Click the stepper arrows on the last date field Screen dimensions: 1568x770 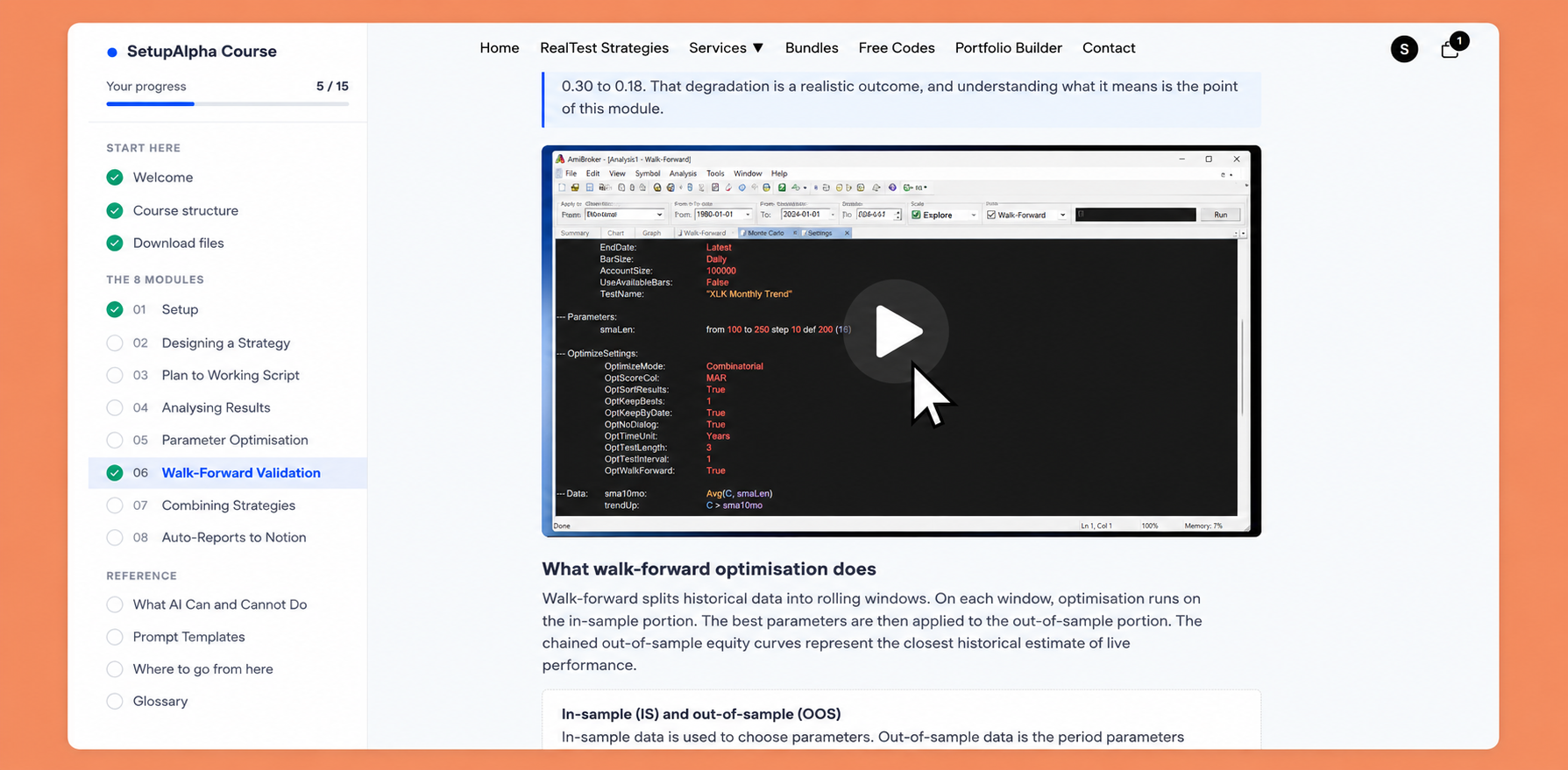pos(898,215)
